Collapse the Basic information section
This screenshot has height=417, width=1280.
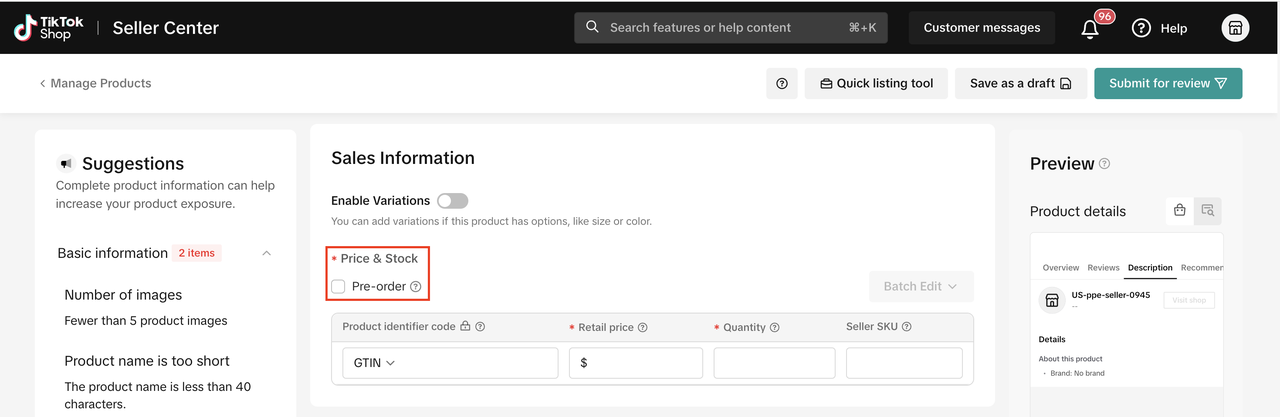click(266, 253)
